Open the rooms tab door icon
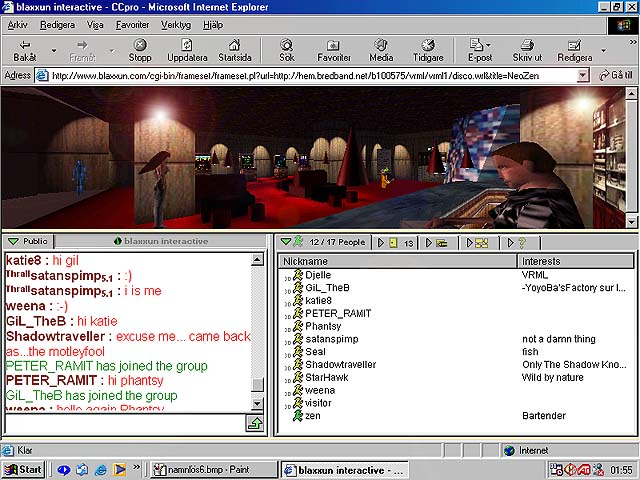640x480 pixels. pos(393,243)
